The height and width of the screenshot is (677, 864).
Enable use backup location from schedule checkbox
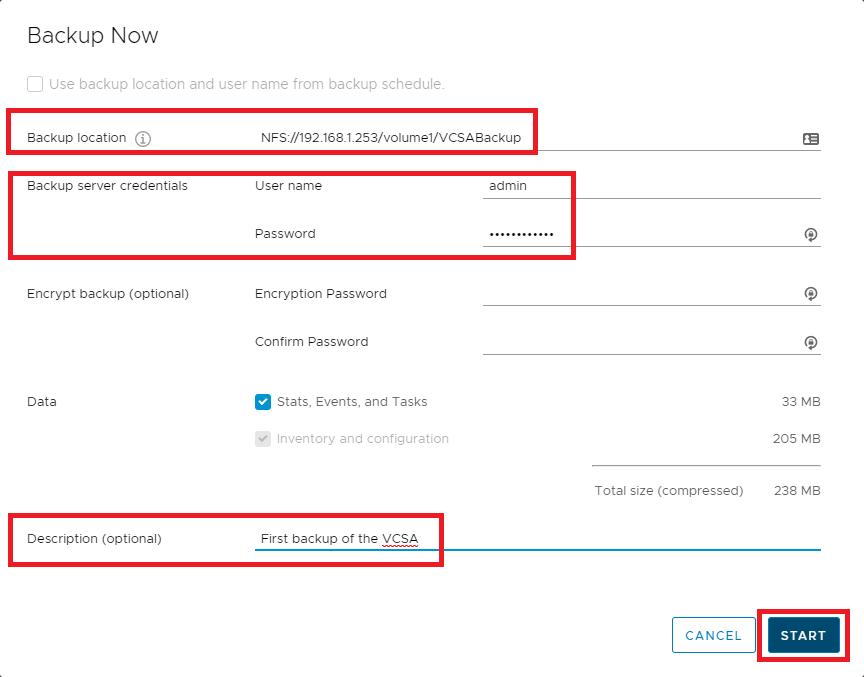click(x=35, y=84)
